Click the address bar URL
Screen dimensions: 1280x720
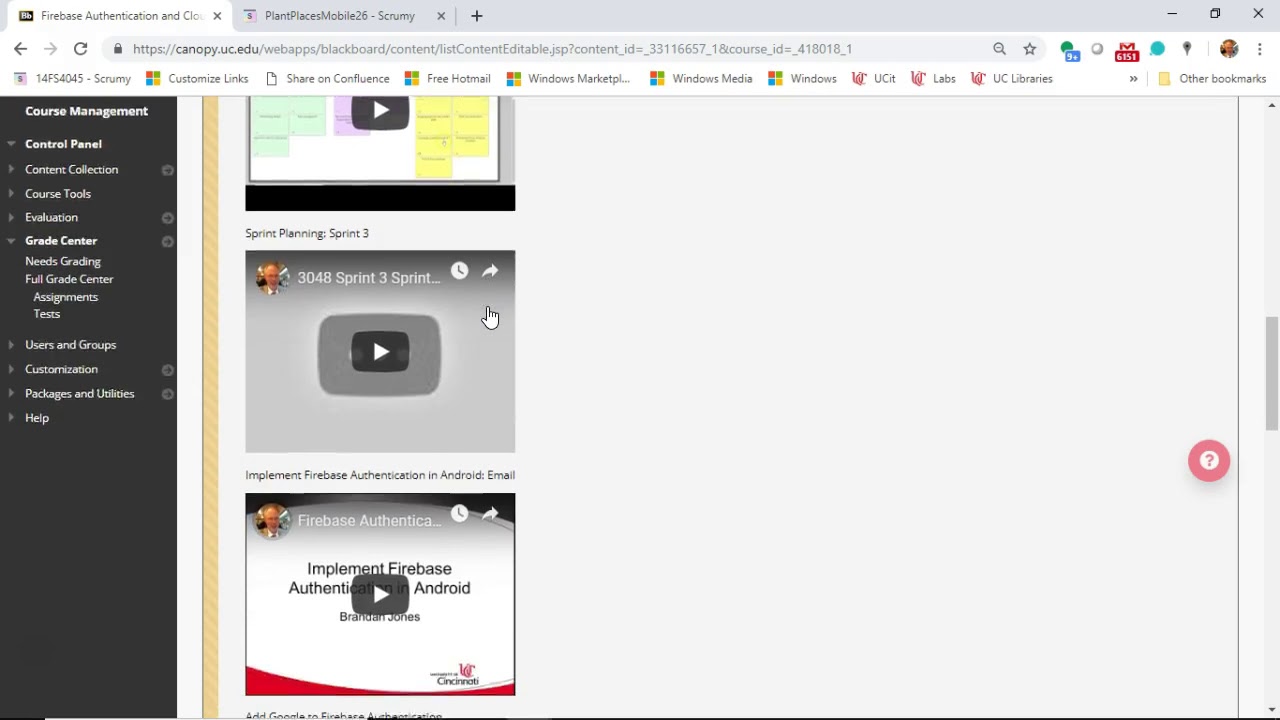click(x=492, y=48)
